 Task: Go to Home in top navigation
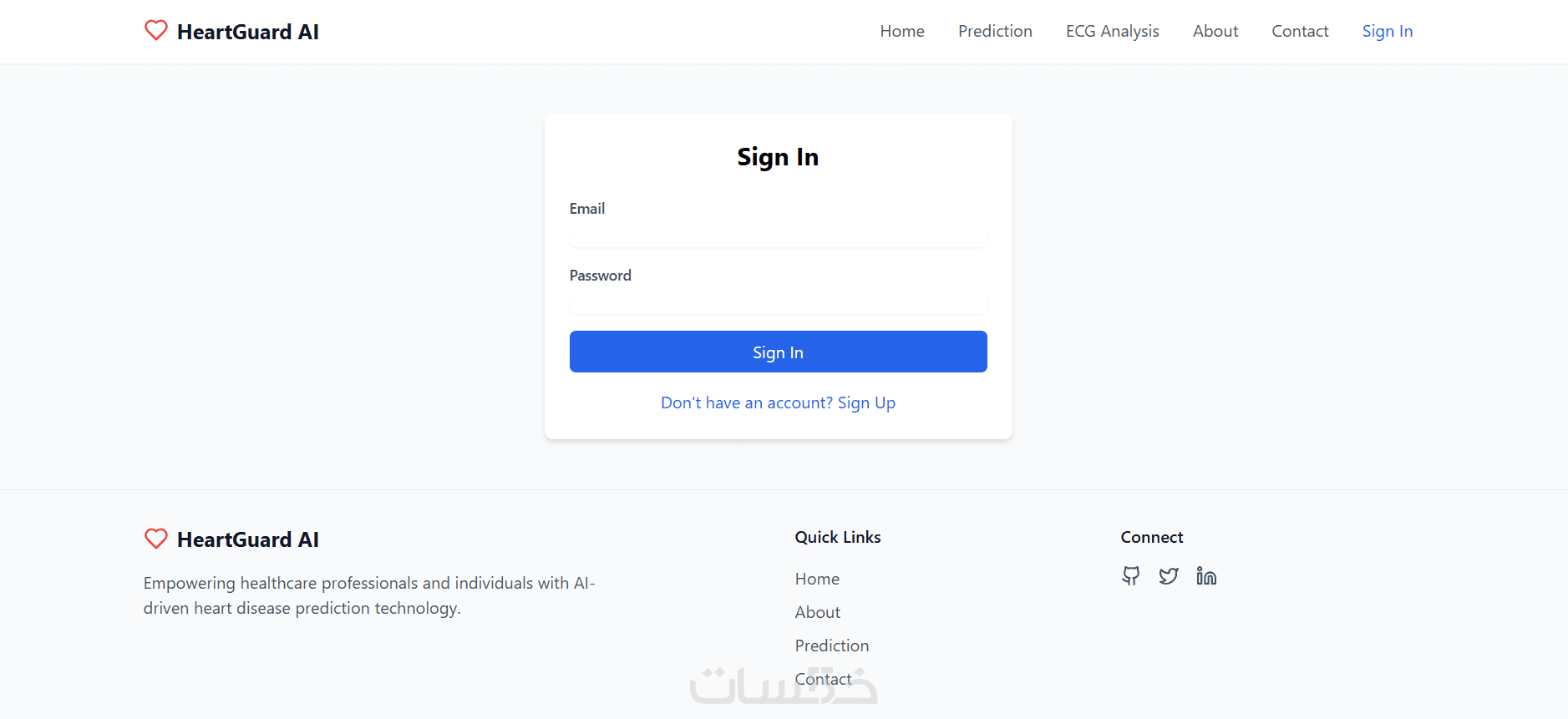[x=901, y=32]
